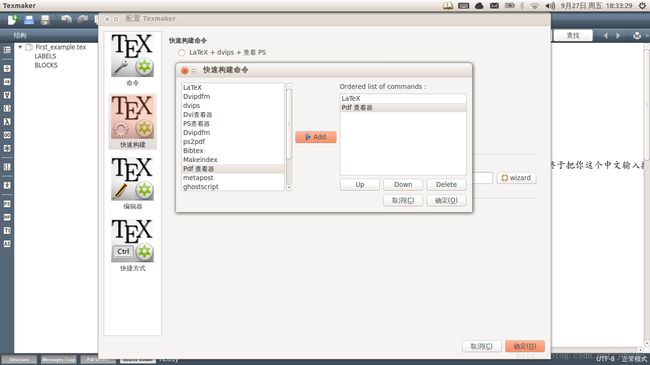
Task: Click the available commands list scrollbar
Action: coord(289,124)
